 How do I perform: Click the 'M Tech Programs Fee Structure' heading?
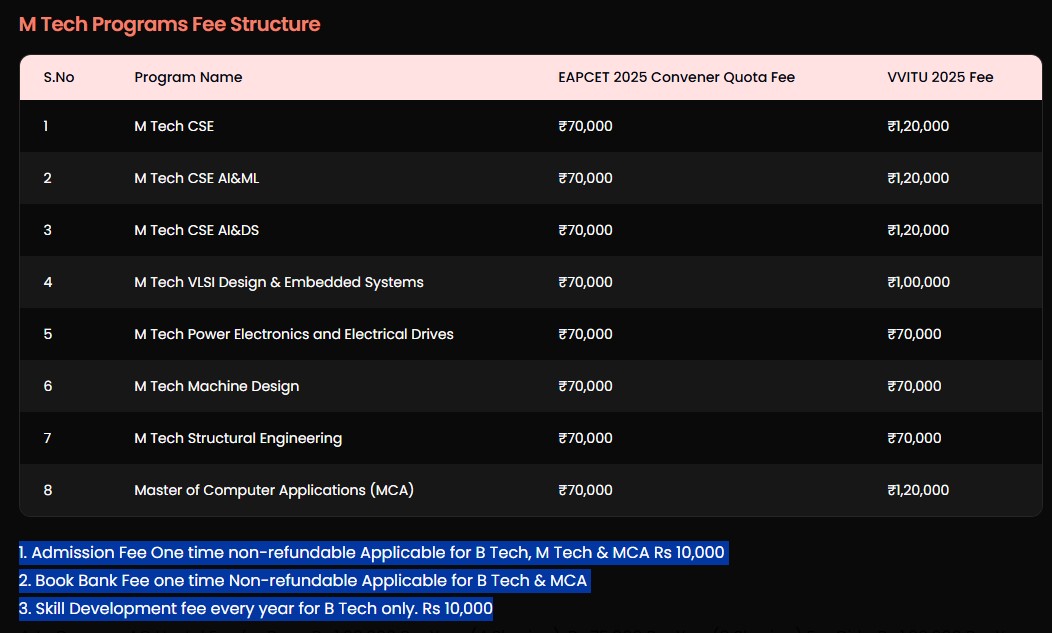[170, 24]
